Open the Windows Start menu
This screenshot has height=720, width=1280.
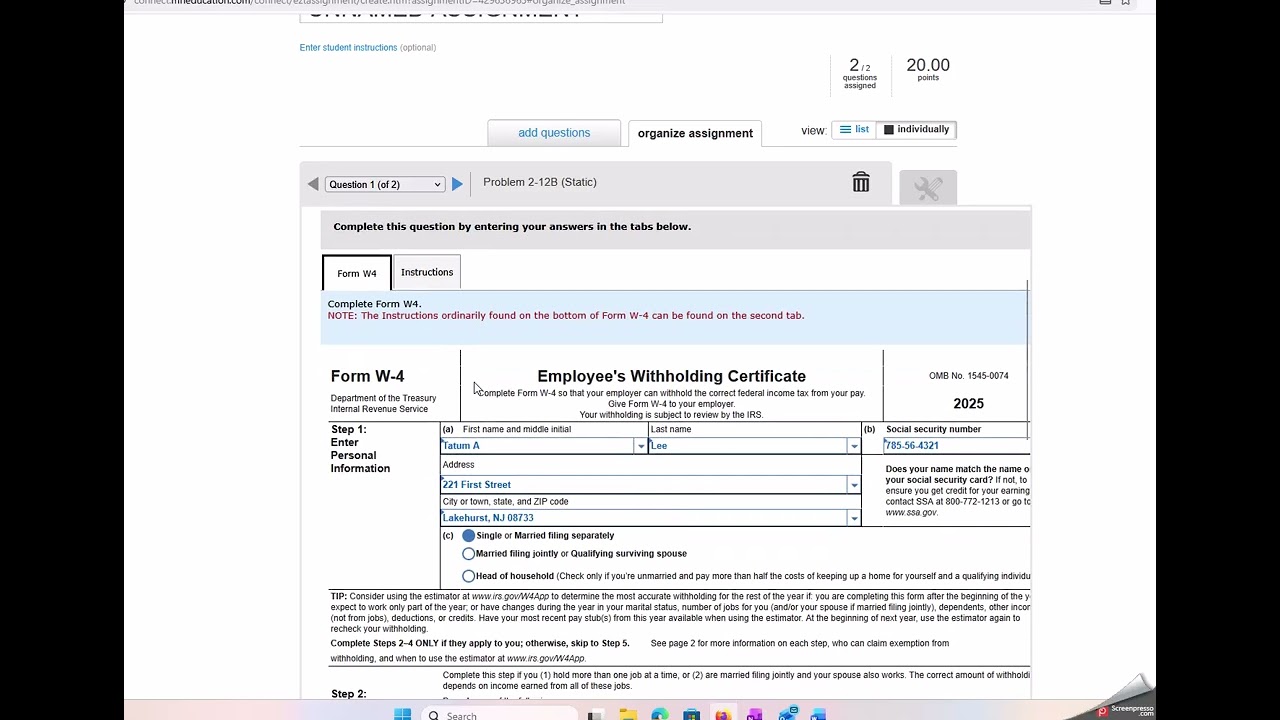point(402,715)
